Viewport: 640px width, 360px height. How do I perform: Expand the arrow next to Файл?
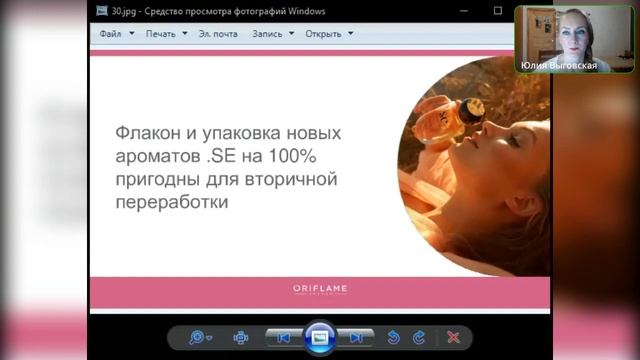(x=132, y=33)
